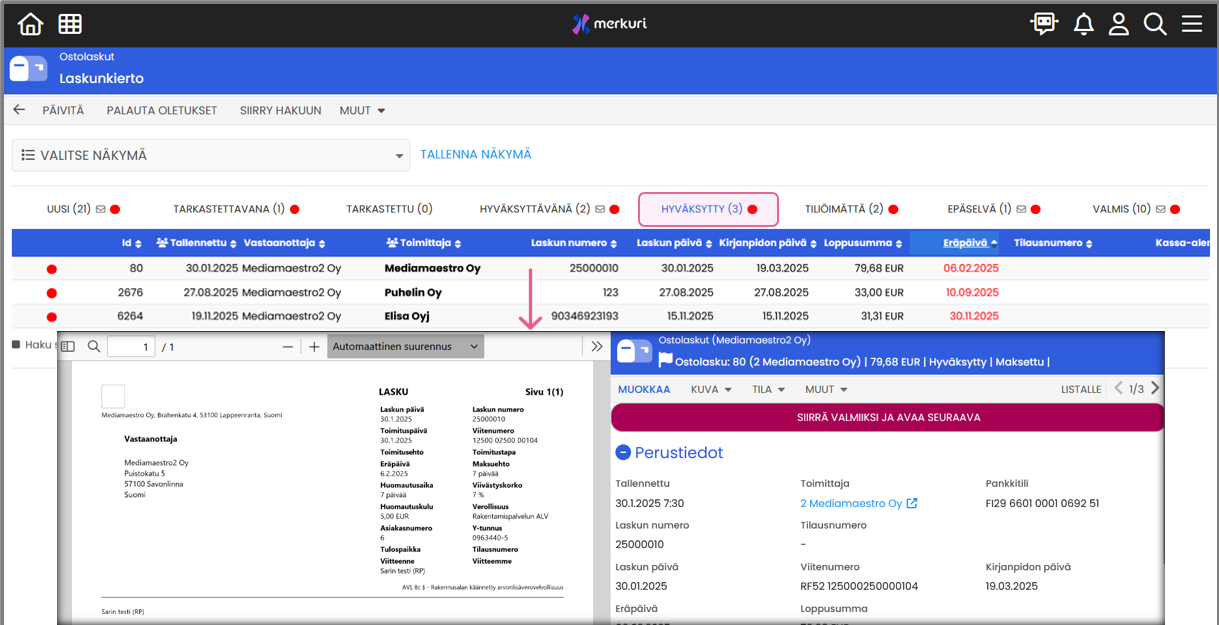Go to the Merkuri home page icon
Screen dimensions: 1219x625
[31, 24]
